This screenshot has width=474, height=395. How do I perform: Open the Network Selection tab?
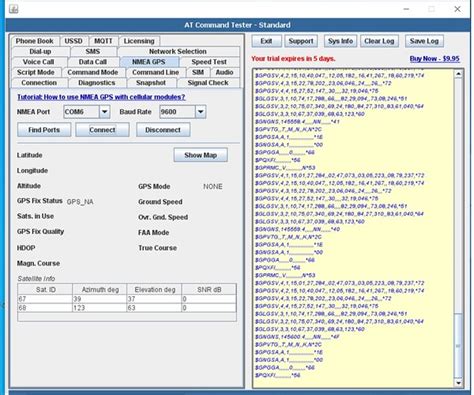(178, 51)
